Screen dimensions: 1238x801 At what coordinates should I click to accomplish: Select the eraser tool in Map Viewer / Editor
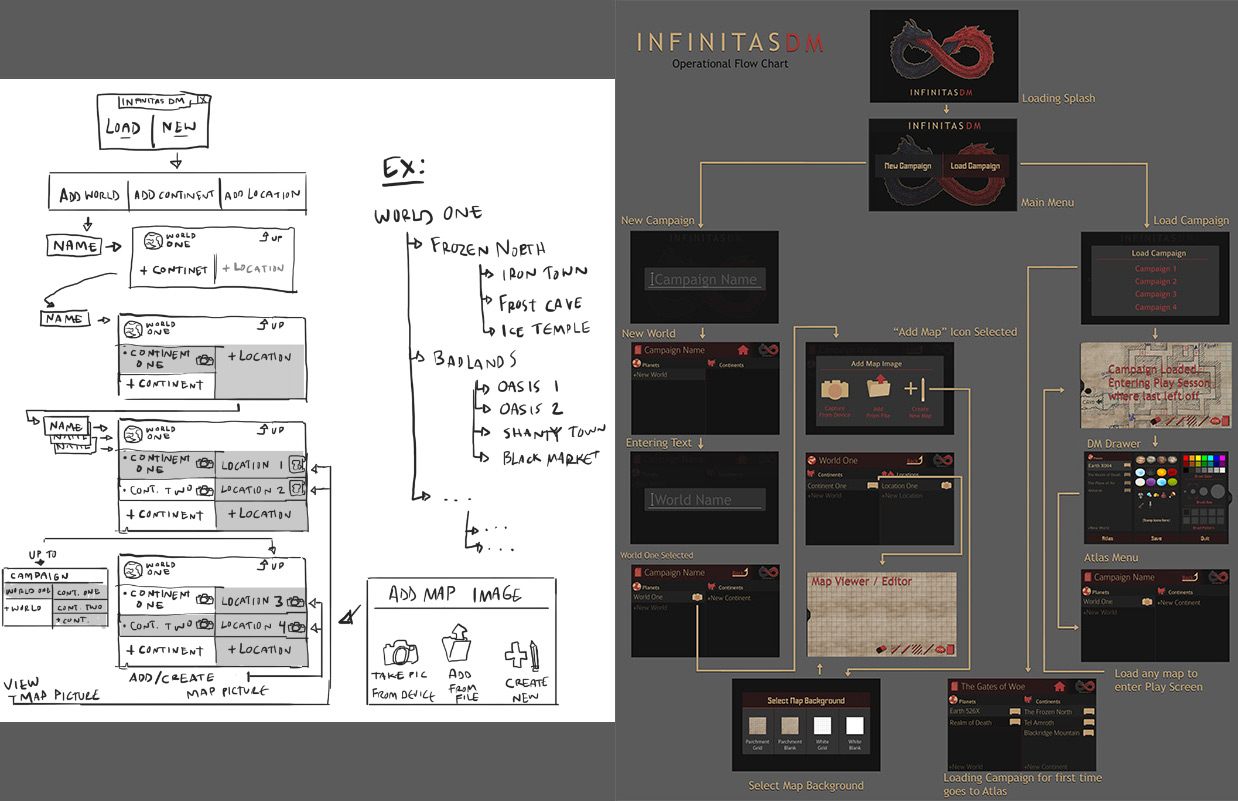tap(880, 649)
